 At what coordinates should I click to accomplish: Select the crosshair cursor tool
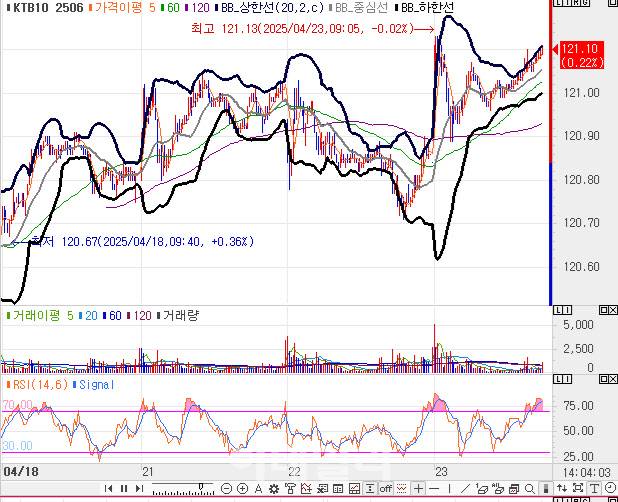coord(419,489)
